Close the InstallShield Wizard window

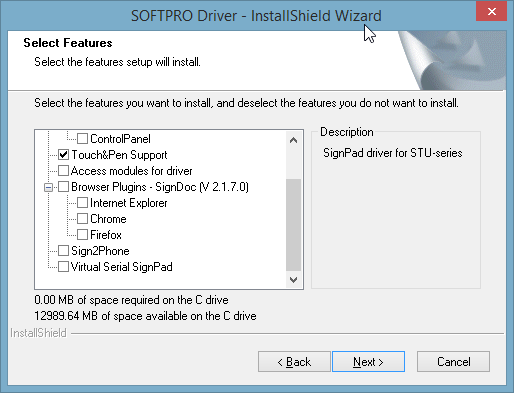491,12
